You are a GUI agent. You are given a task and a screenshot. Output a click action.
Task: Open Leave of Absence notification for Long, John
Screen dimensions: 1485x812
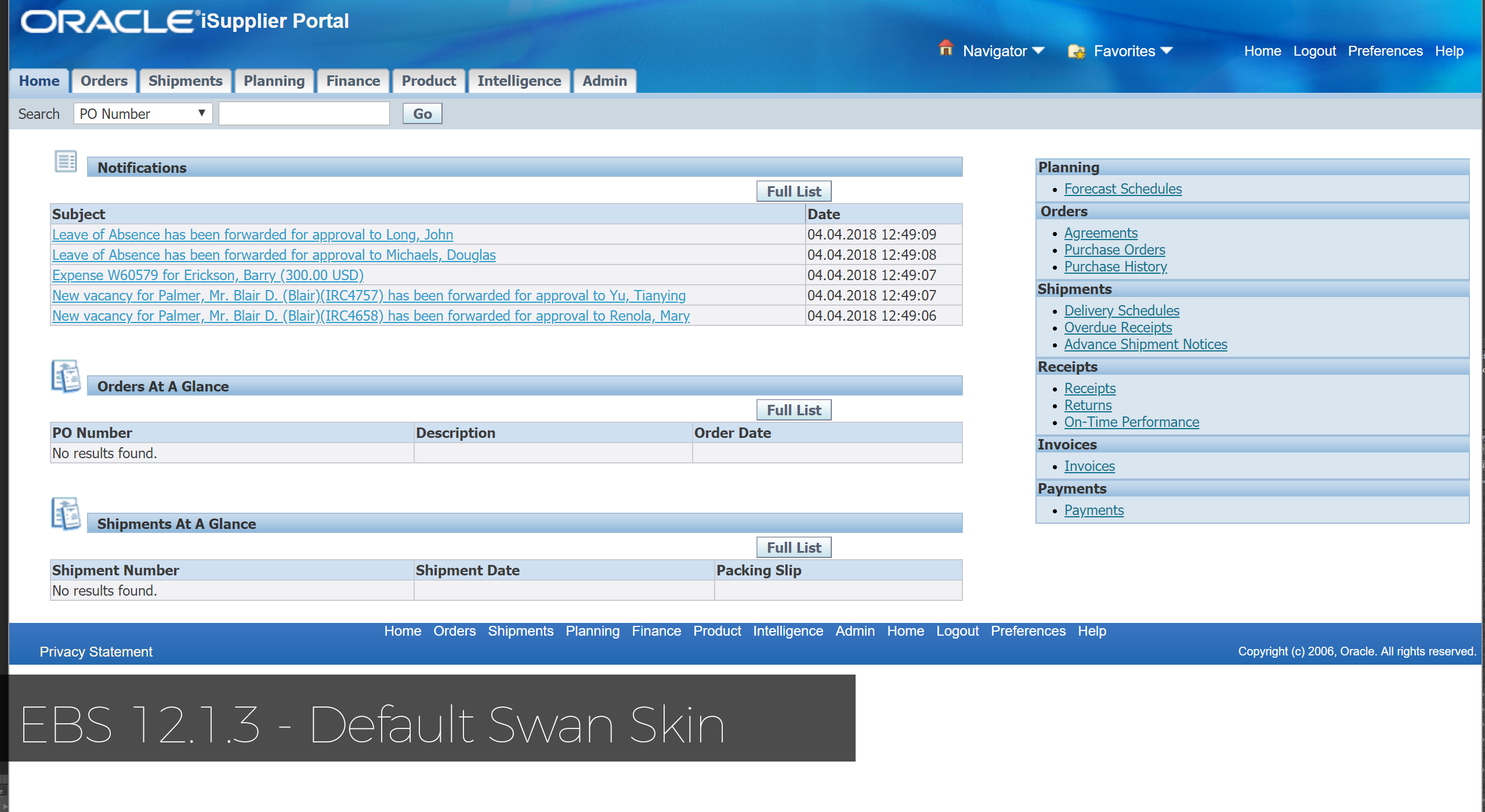252,234
